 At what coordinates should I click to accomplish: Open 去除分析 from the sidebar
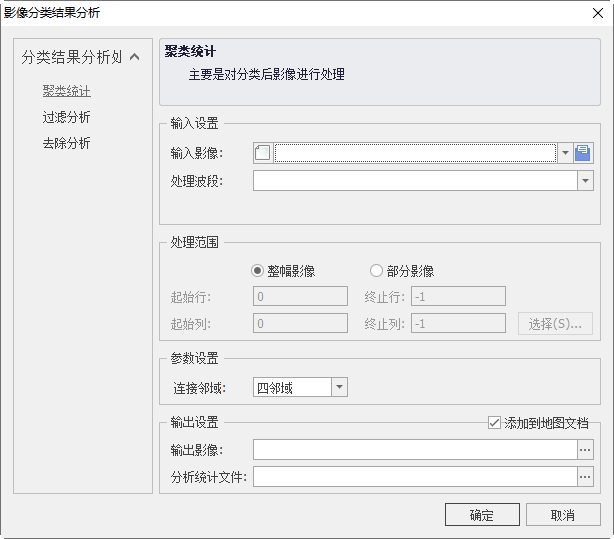[x=66, y=143]
